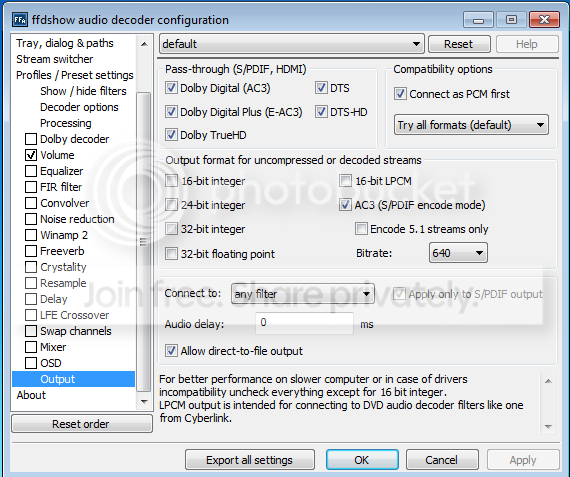The height and width of the screenshot is (477, 570).
Task: Tick the FIR filter checkbox
Action: tap(31, 187)
